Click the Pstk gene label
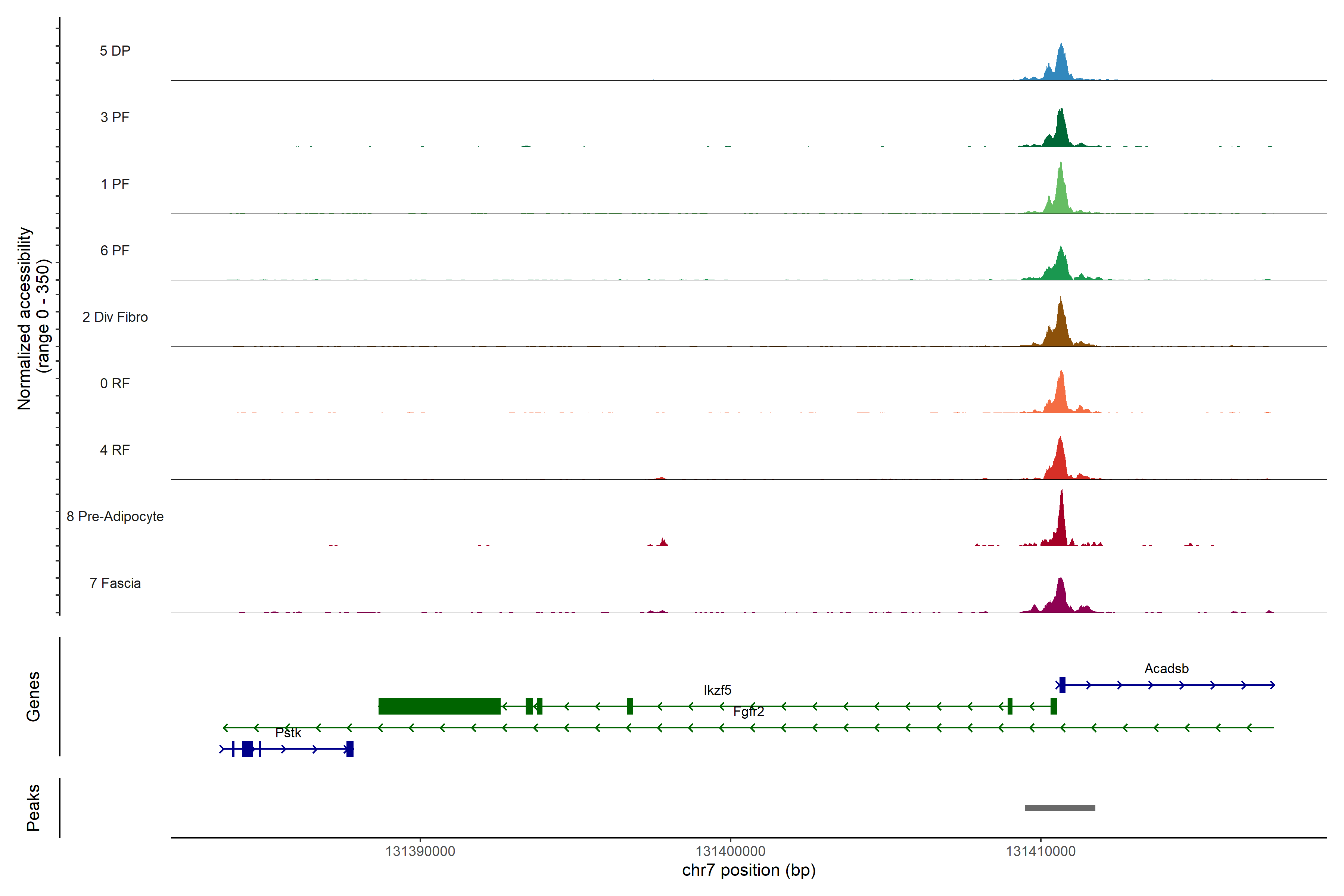Screen dimensions: 1344x896 pos(288,733)
